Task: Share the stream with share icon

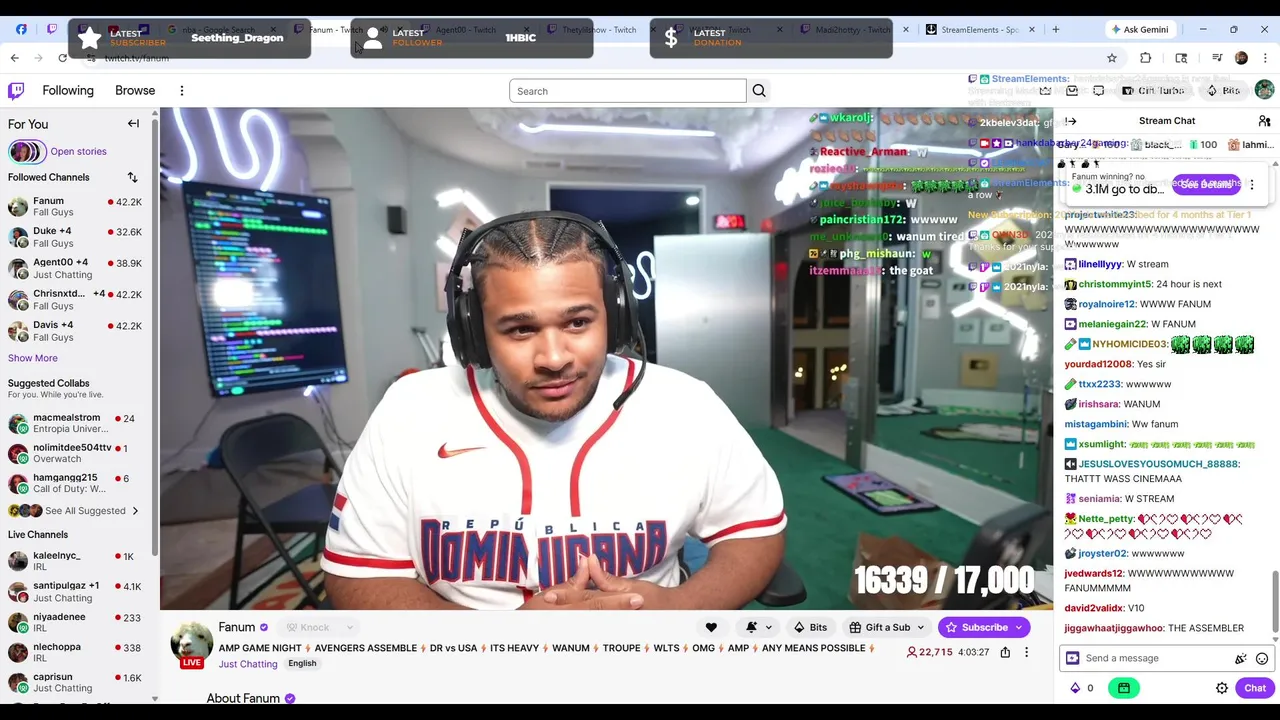Action: click(1005, 653)
